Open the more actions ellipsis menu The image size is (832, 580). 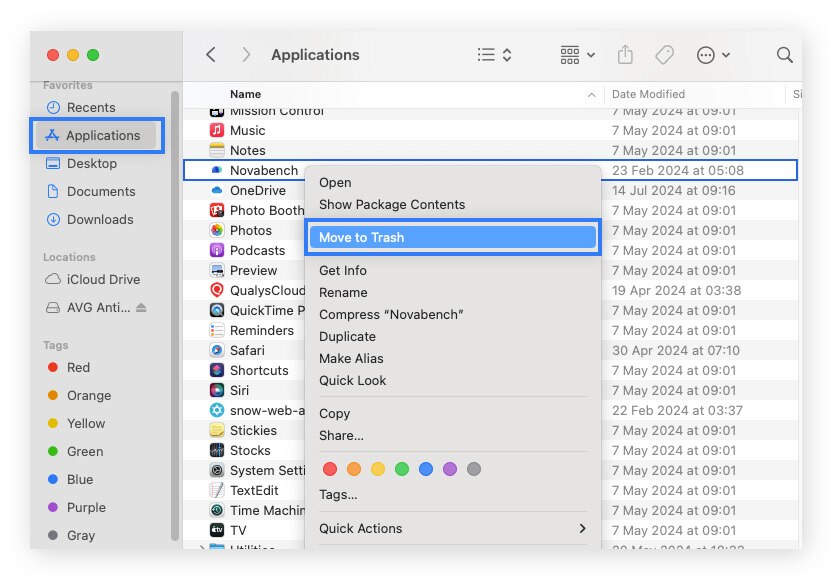point(713,55)
